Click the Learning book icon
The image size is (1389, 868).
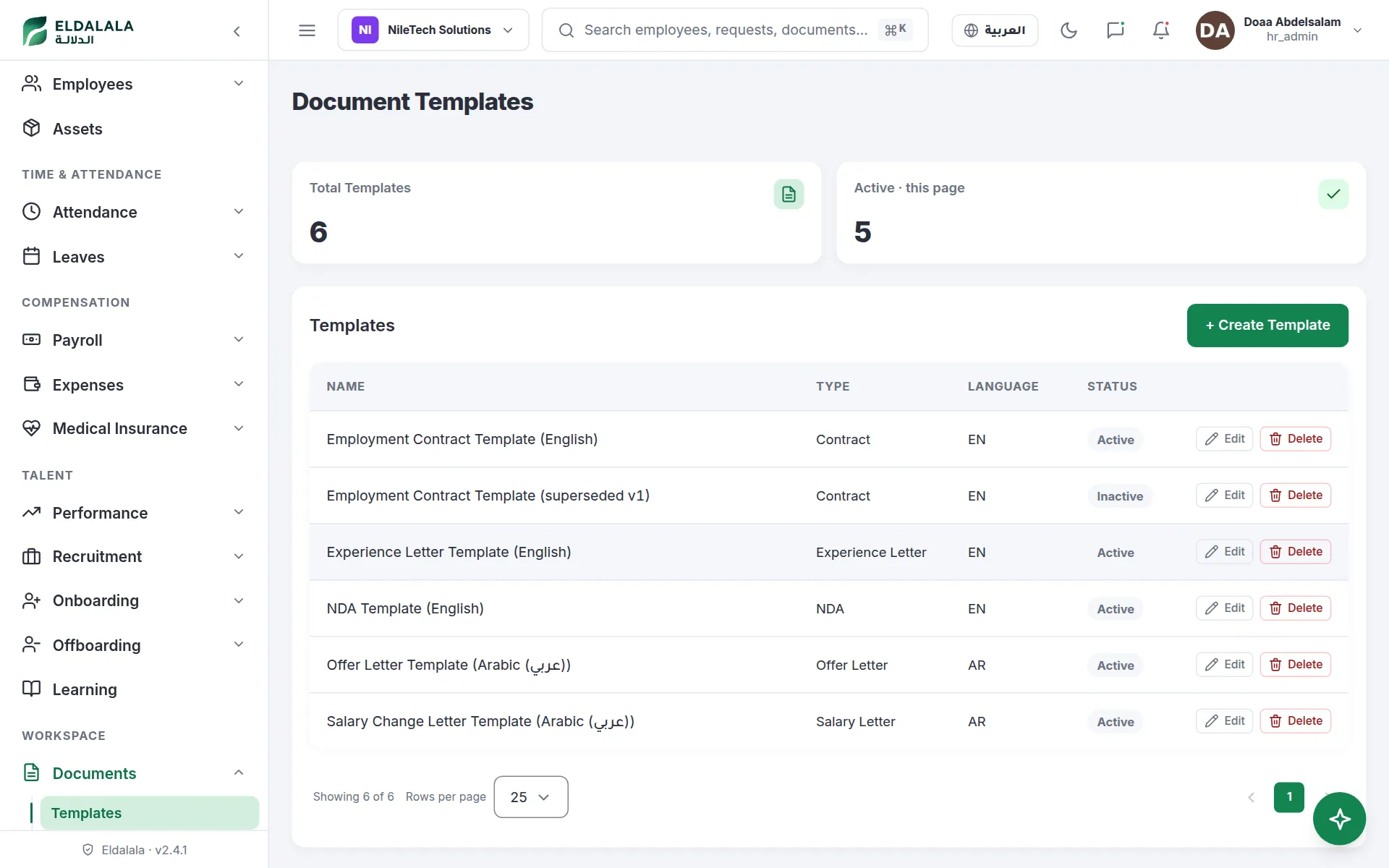tap(31, 689)
